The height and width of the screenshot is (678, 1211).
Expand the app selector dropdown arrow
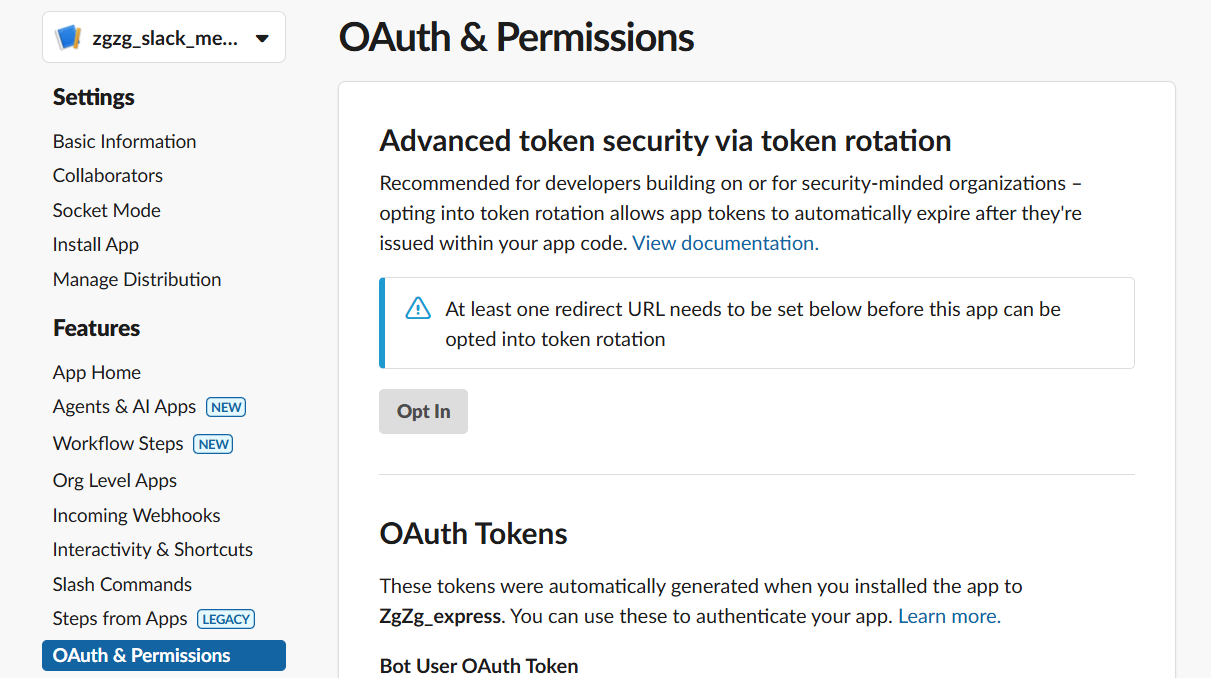[x=262, y=39]
